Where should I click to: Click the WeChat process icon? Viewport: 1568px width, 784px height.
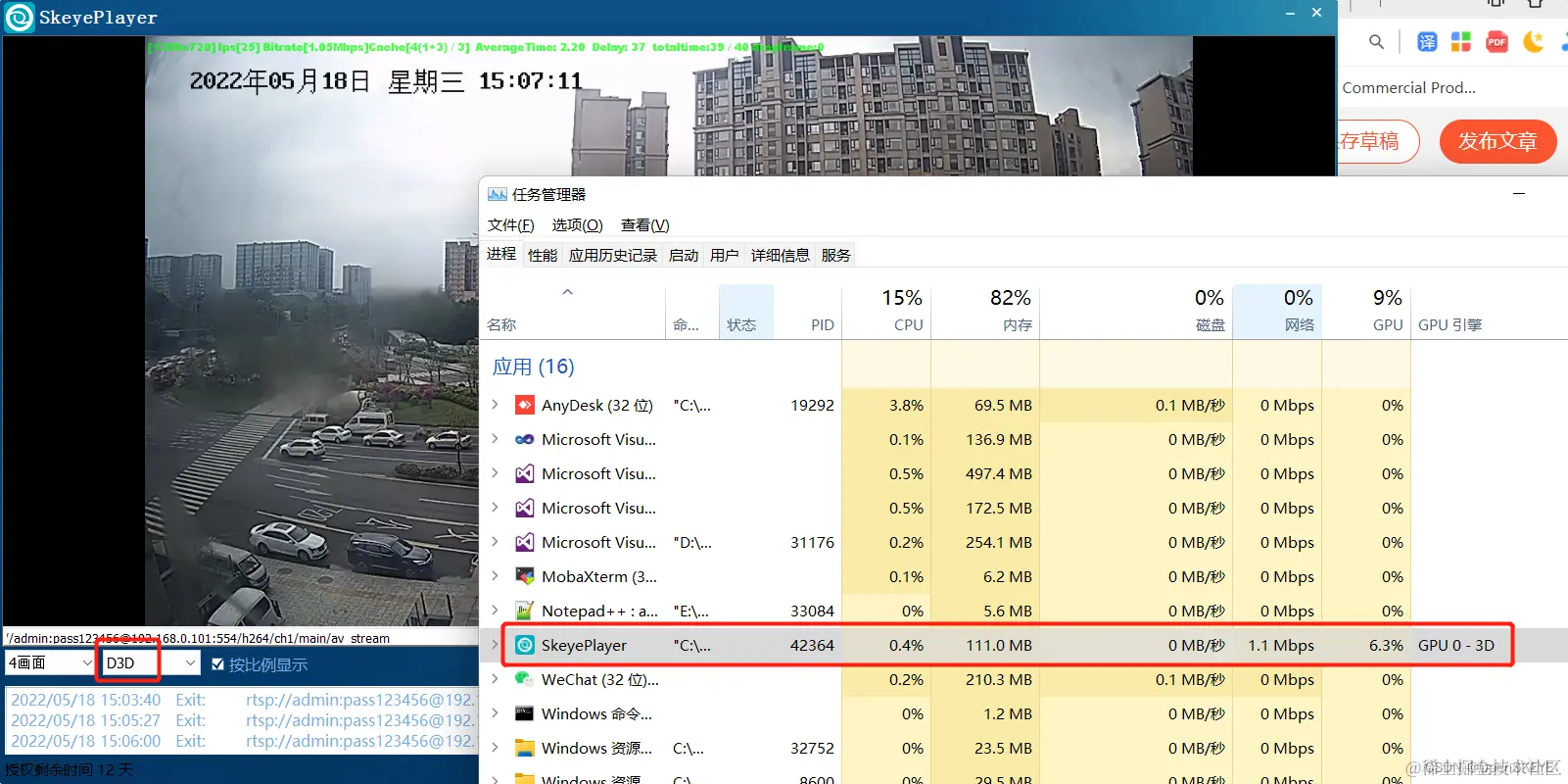click(525, 679)
